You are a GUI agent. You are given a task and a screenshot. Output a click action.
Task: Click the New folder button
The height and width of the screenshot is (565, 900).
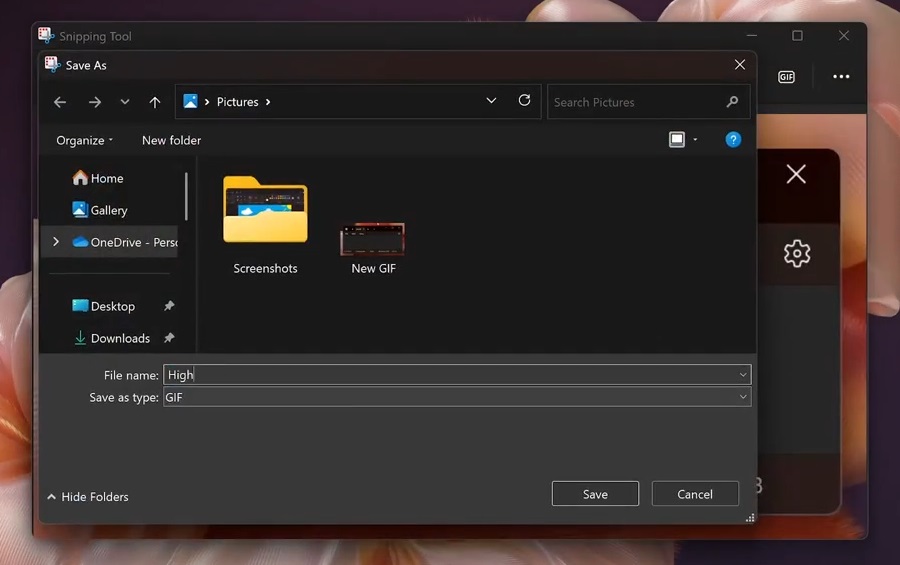click(x=171, y=140)
